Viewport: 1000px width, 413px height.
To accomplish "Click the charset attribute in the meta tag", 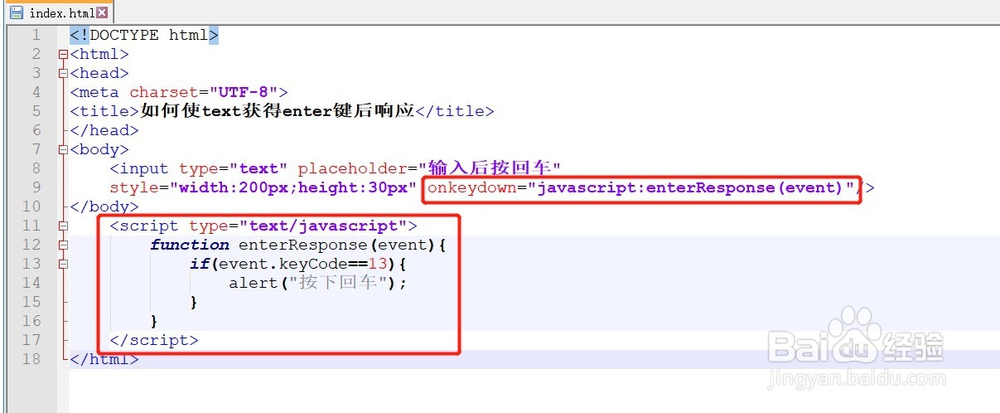I will (x=164, y=92).
